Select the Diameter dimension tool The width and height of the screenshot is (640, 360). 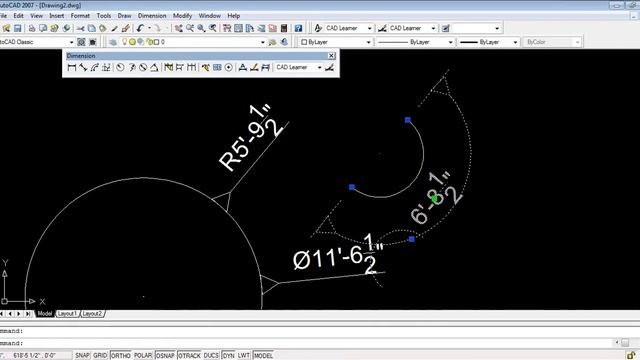pos(143,67)
